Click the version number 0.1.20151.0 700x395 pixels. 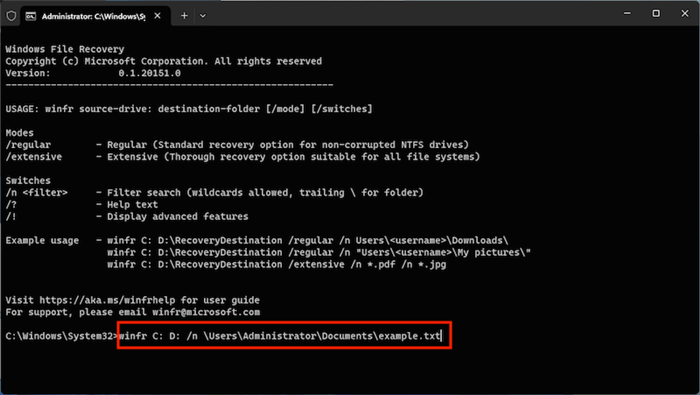tap(150, 73)
